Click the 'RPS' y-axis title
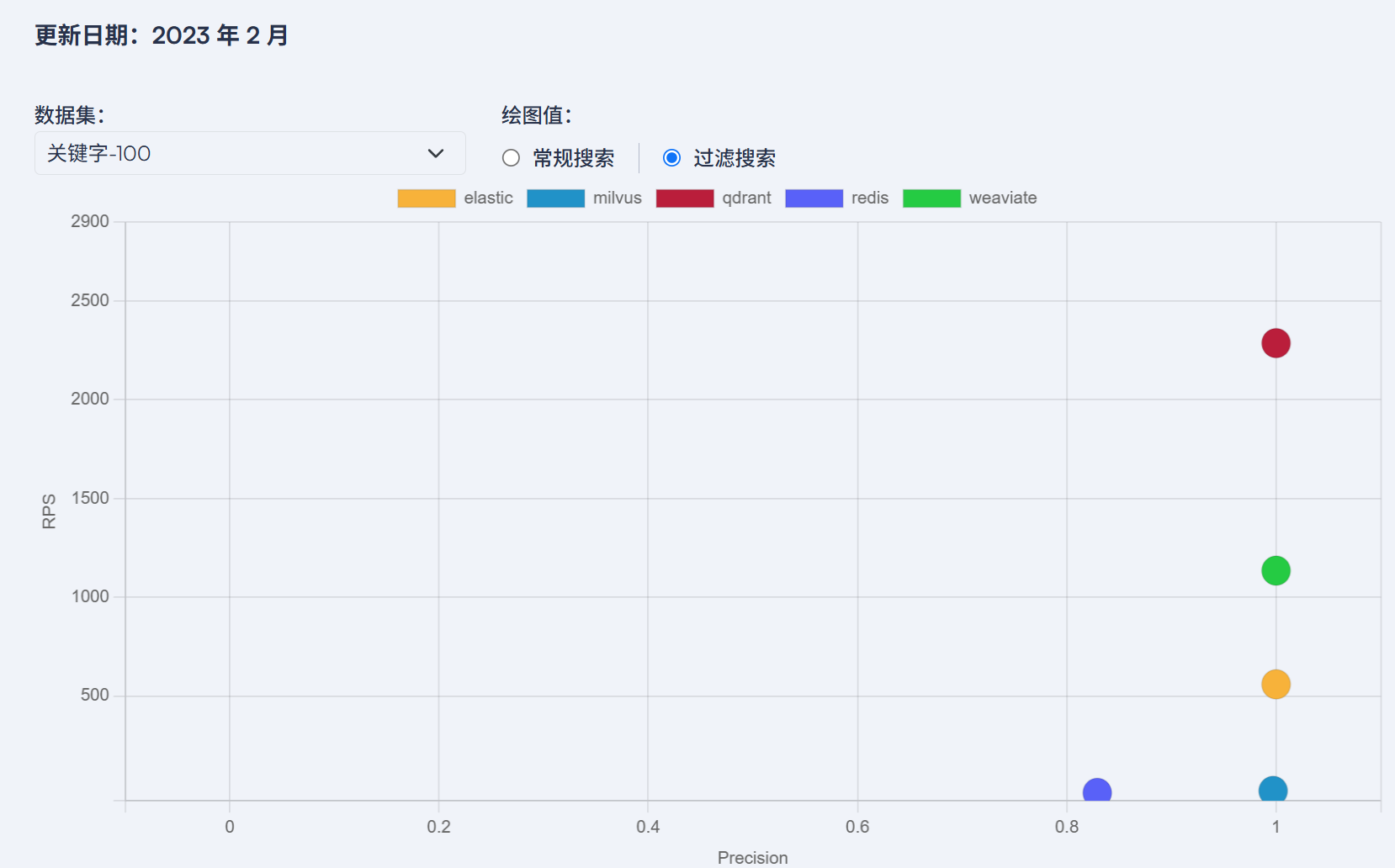The width and height of the screenshot is (1395, 868). 49,511
